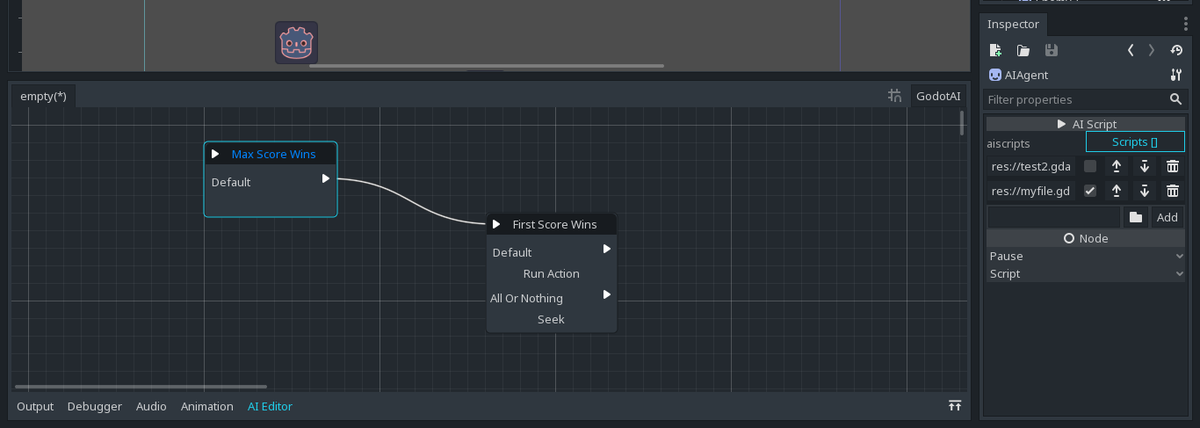Select the Max Score Wins node title

tap(273, 154)
